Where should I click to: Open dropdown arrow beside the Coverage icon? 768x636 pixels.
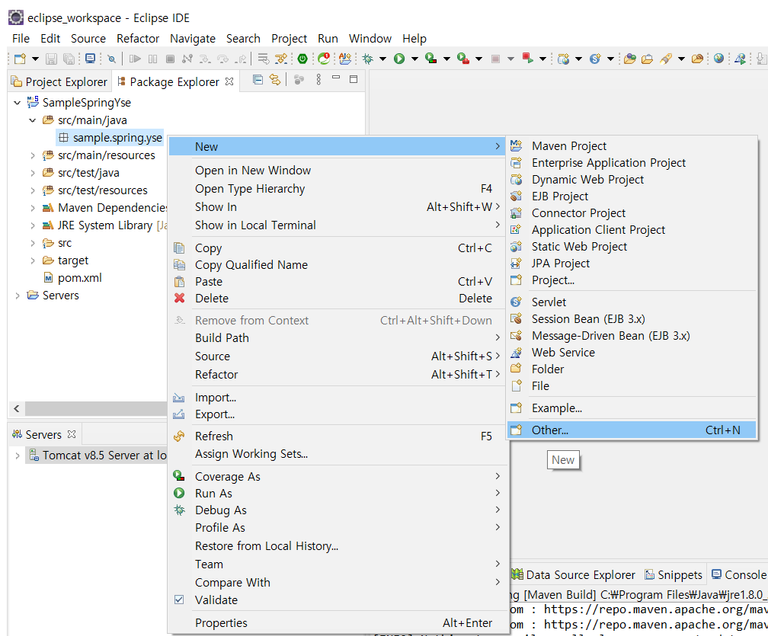point(447,59)
